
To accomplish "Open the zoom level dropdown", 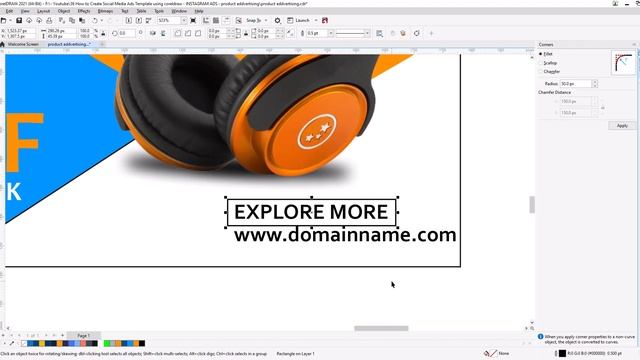I will pyautogui.click(x=184, y=20).
